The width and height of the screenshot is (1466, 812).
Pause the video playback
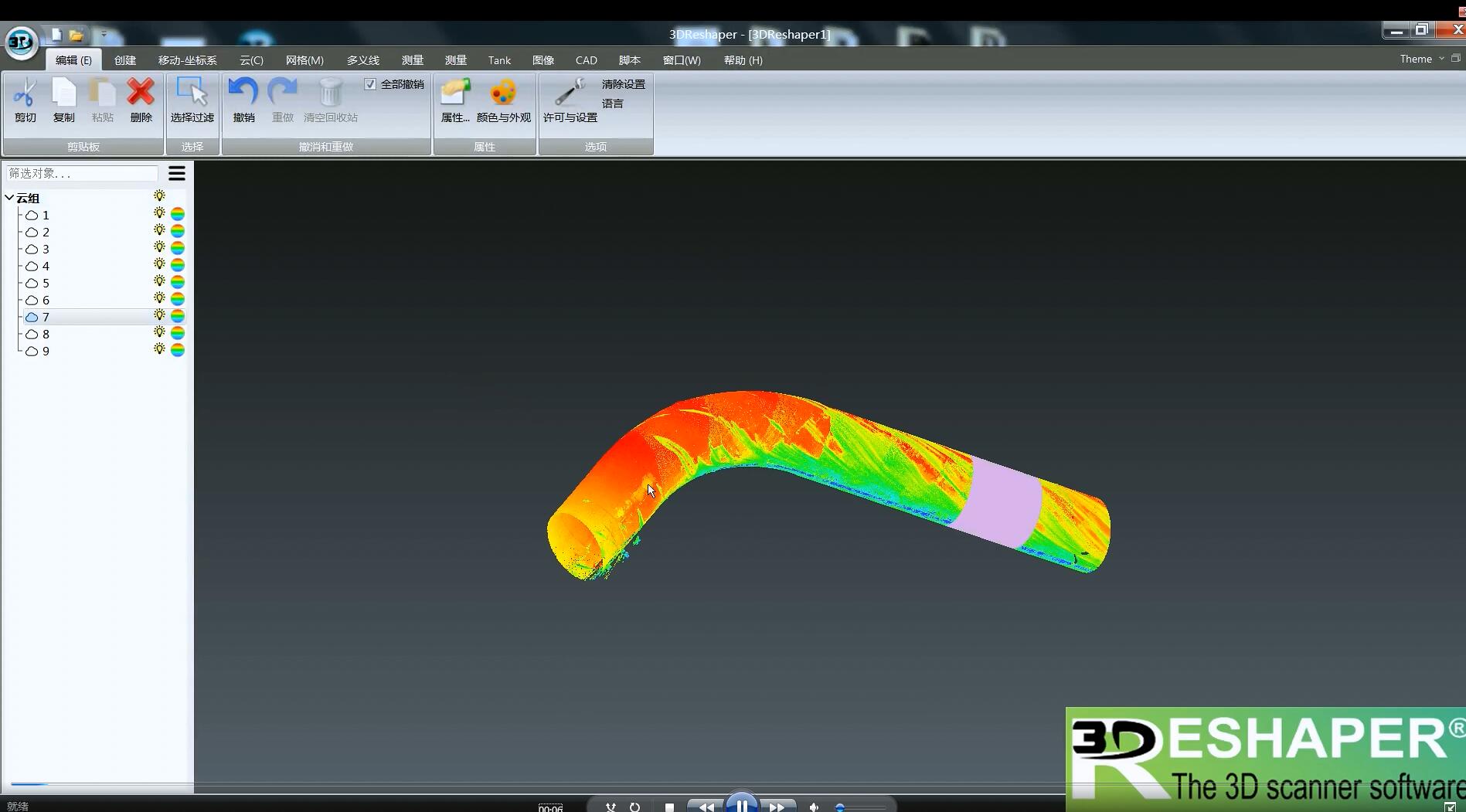pos(741,804)
